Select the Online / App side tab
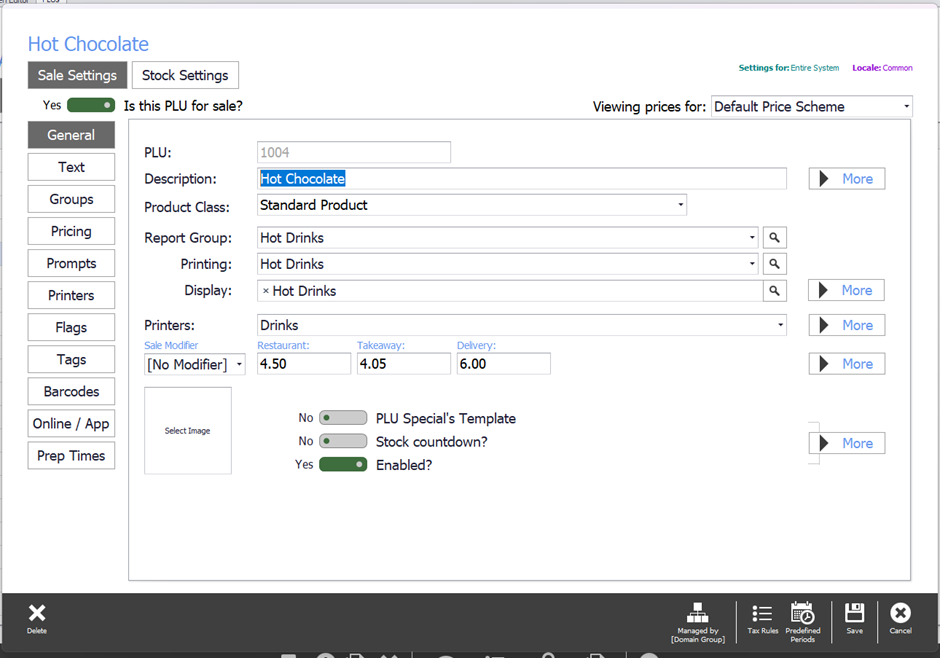Screen dimensions: 940x658 [71, 424]
